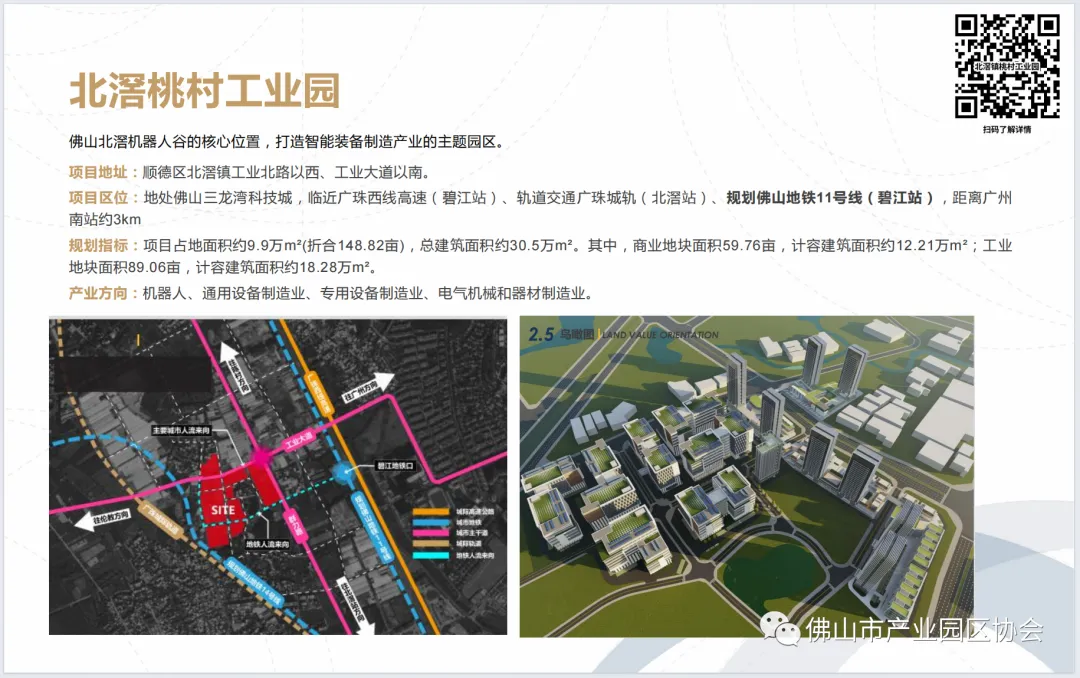Click the bold text 规划佛山地铁11号线（碧江站）
This screenshot has width=1080, height=678.
point(831,198)
